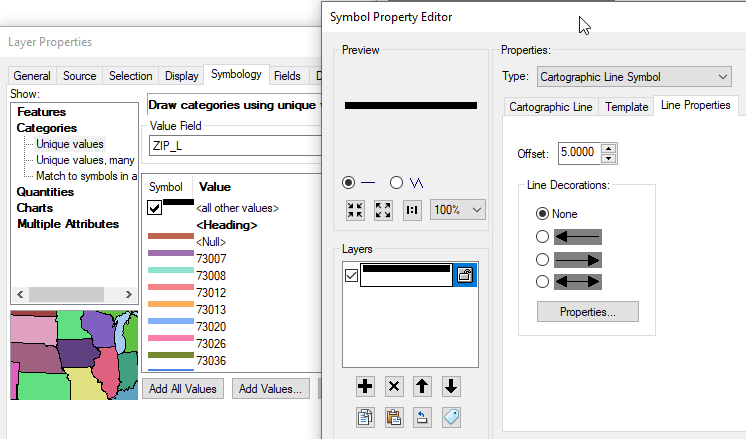Click the teal line symbol for 73008
The width and height of the screenshot is (746, 439).
(x=171, y=270)
